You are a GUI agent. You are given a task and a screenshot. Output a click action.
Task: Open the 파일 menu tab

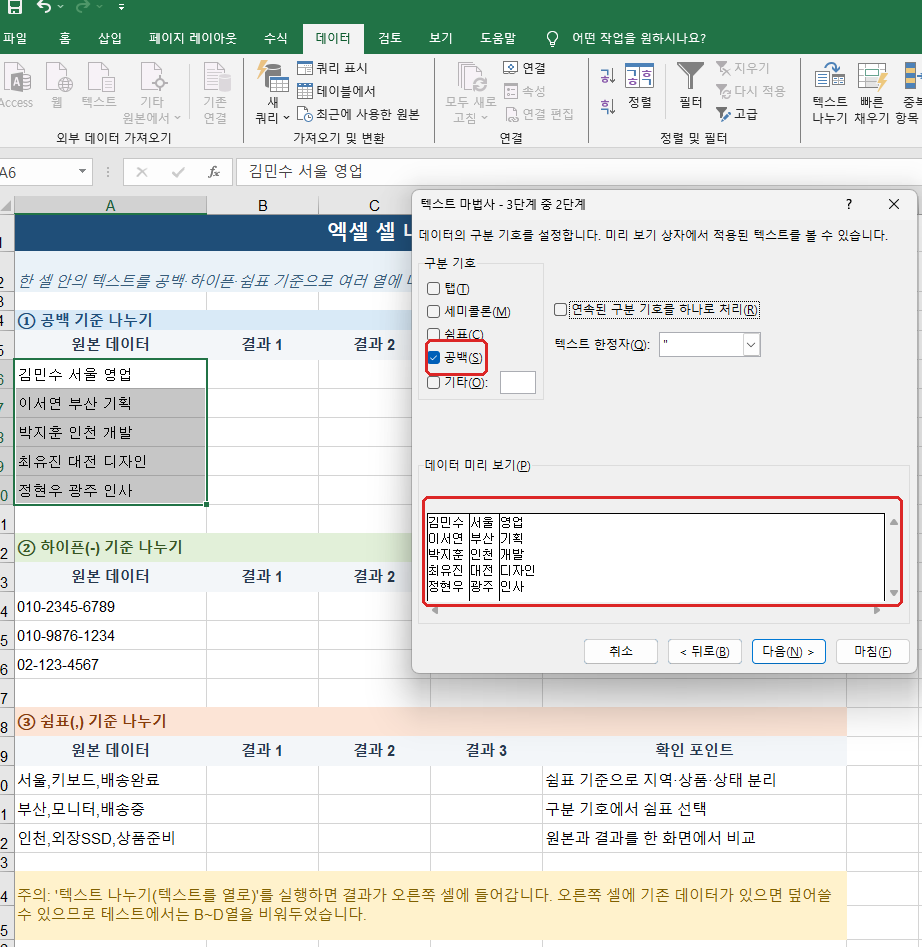pyautogui.click(x=15, y=38)
